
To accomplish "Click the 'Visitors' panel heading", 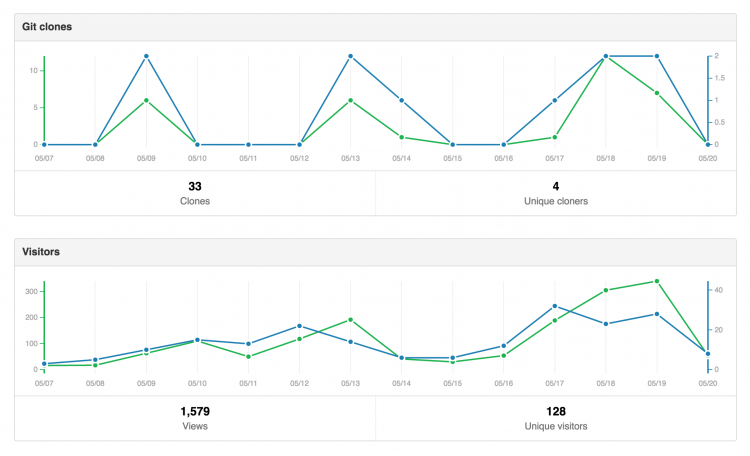I will 41,252.
